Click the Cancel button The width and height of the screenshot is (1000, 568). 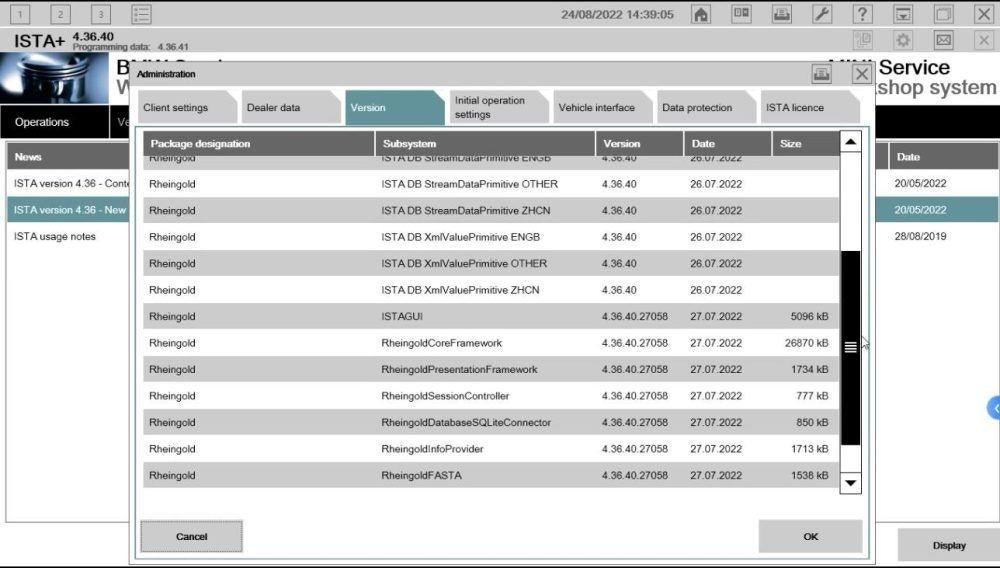[191, 536]
